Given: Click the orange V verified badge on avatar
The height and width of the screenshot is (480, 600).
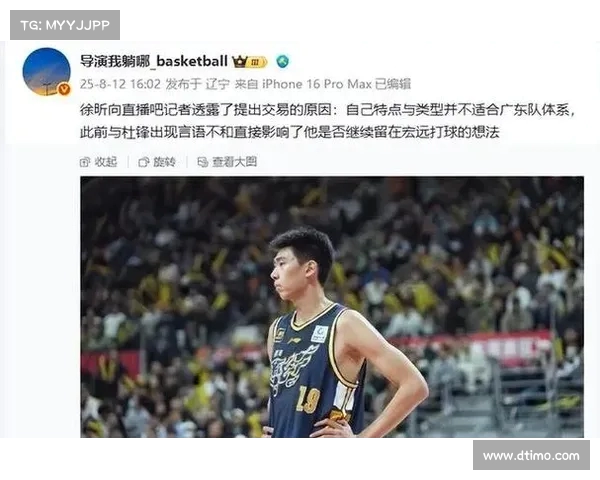Looking at the screenshot, I should click(x=64, y=90).
